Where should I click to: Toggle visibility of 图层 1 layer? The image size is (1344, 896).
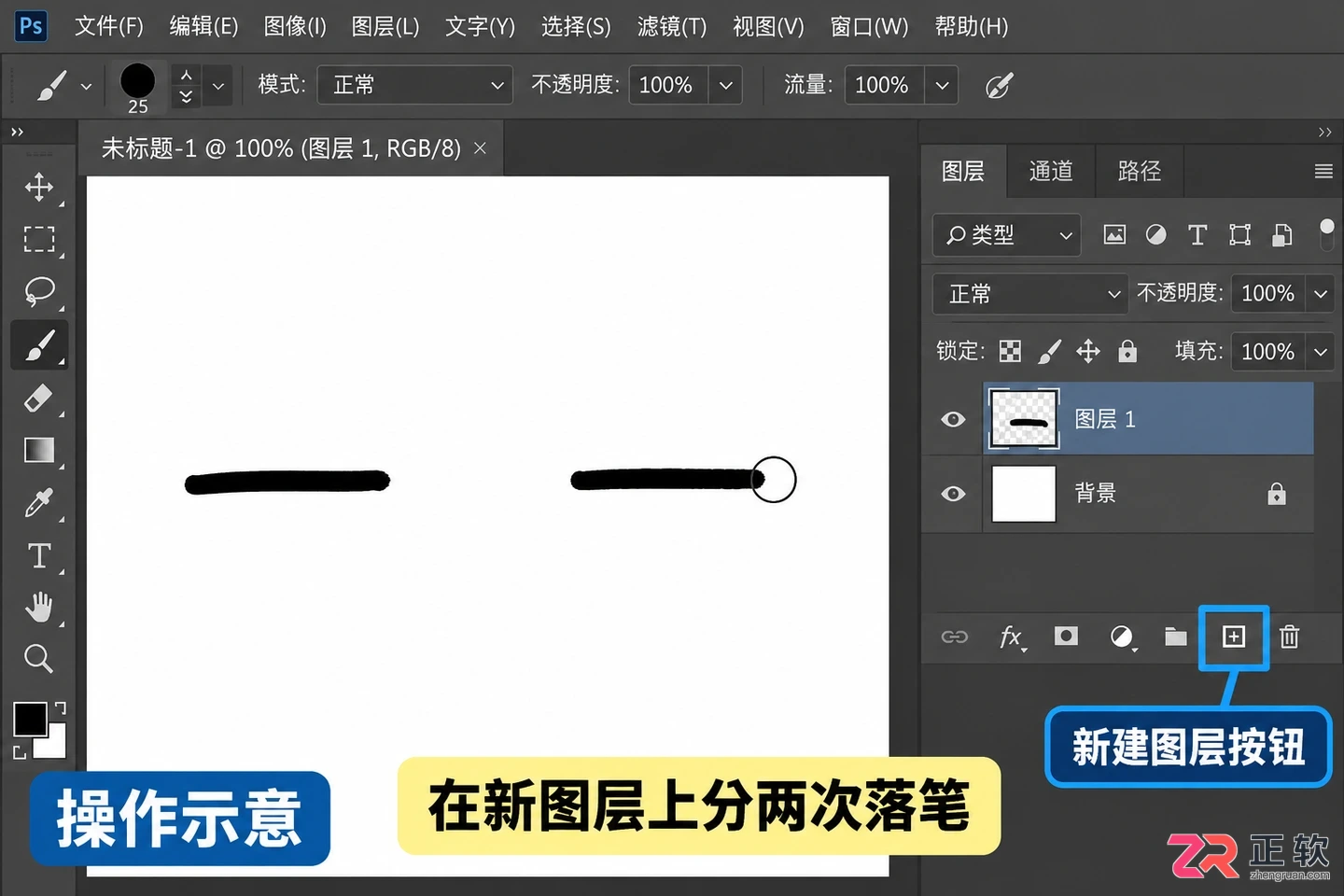click(x=953, y=419)
